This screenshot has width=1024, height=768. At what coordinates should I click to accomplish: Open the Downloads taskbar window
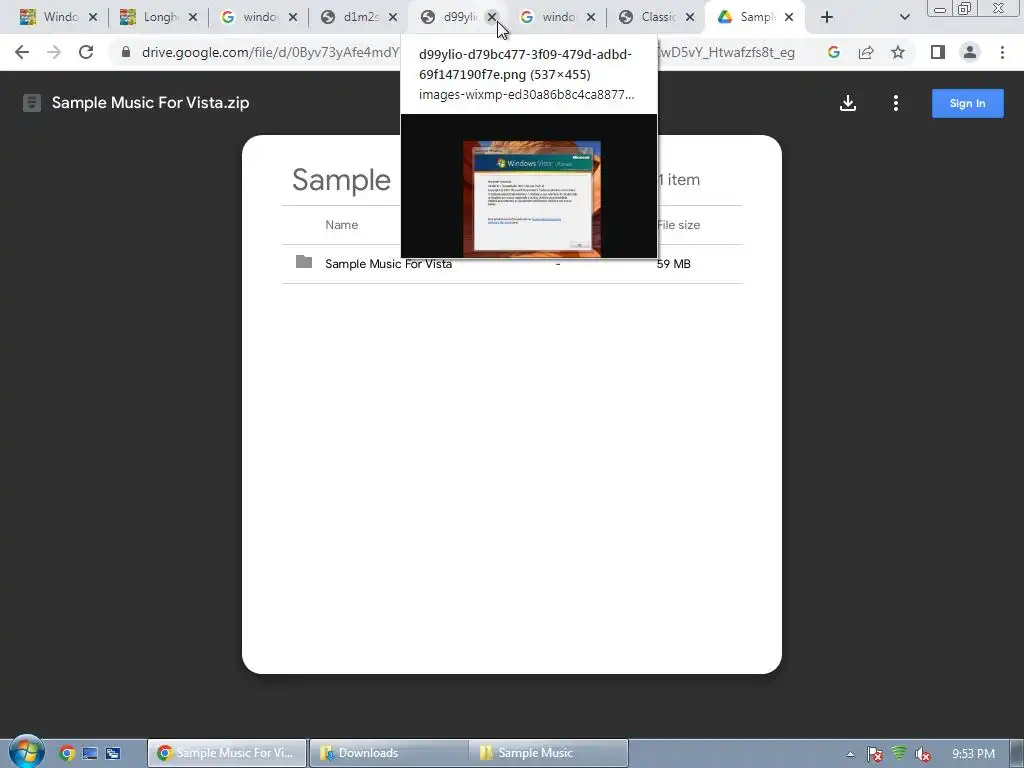pyautogui.click(x=389, y=753)
